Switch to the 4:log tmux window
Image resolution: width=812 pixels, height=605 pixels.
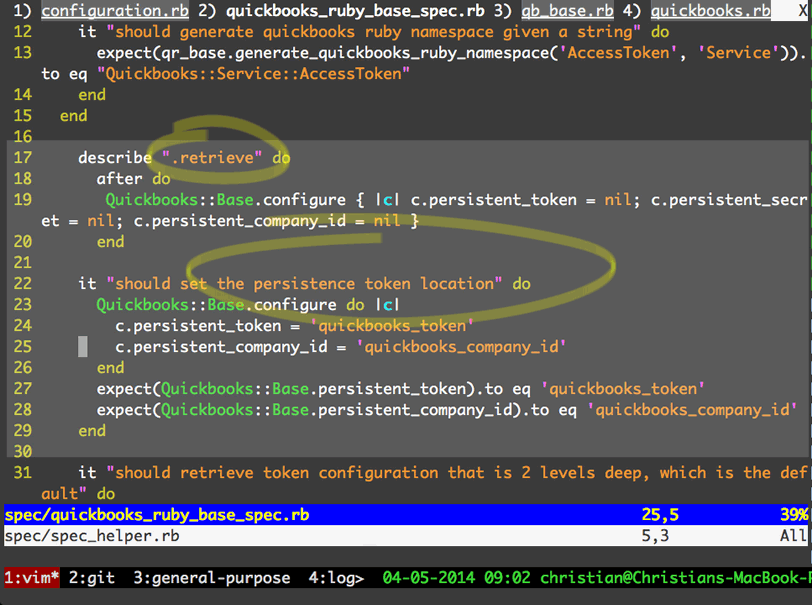(x=336, y=578)
